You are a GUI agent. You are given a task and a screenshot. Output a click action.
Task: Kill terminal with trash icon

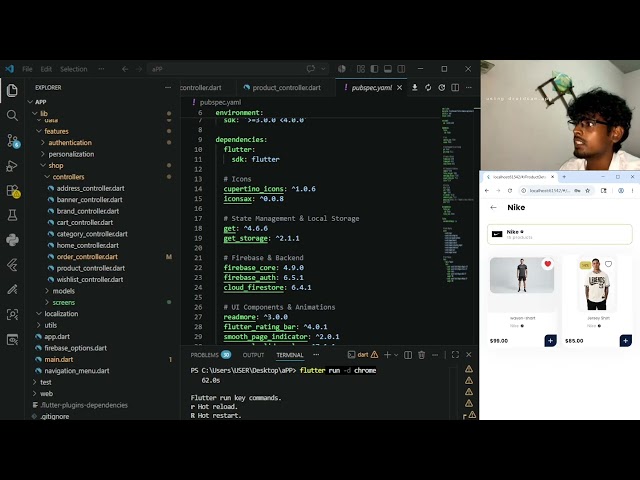click(x=421, y=355)
